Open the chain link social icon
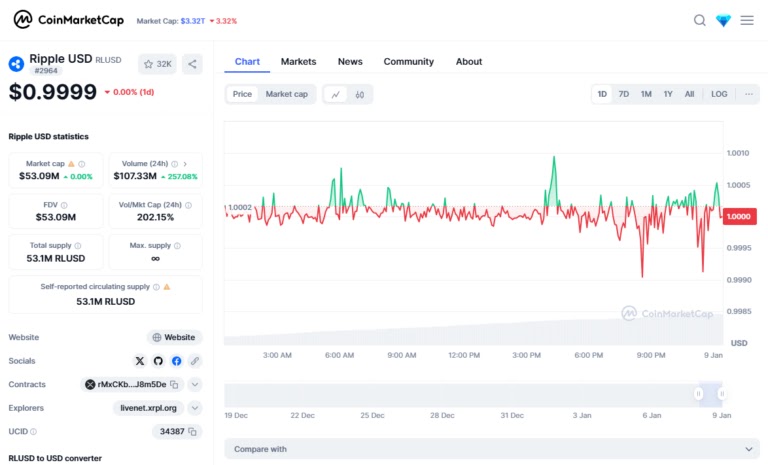 194,361
